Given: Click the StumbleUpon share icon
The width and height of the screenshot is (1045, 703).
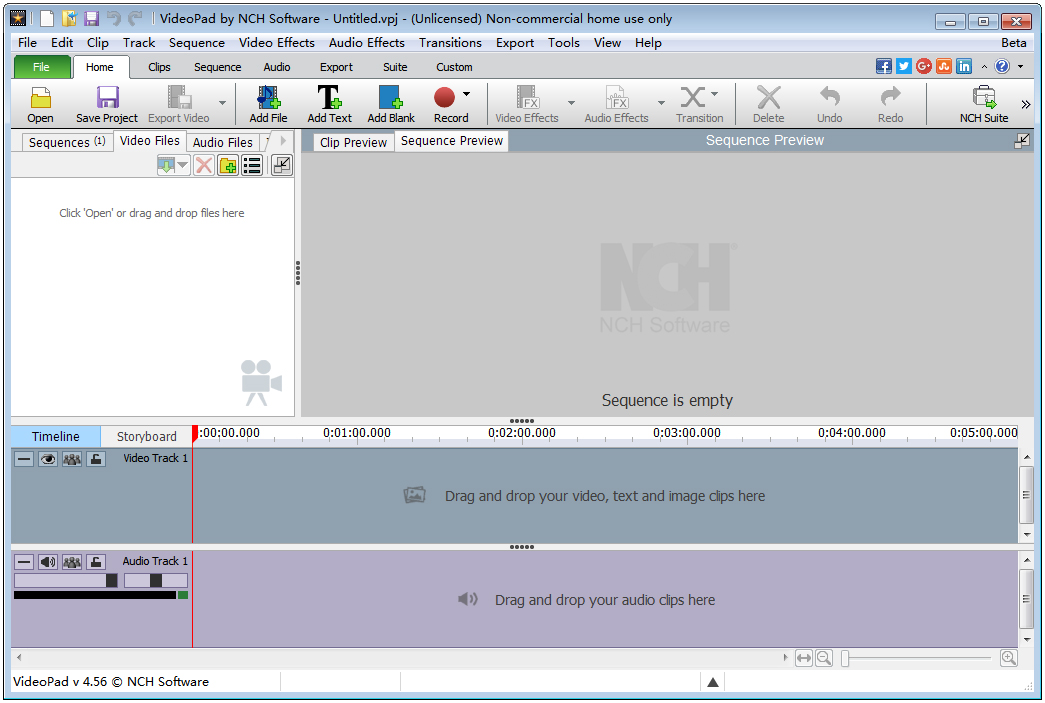Looking at the screenshot, I should point(944,67).
